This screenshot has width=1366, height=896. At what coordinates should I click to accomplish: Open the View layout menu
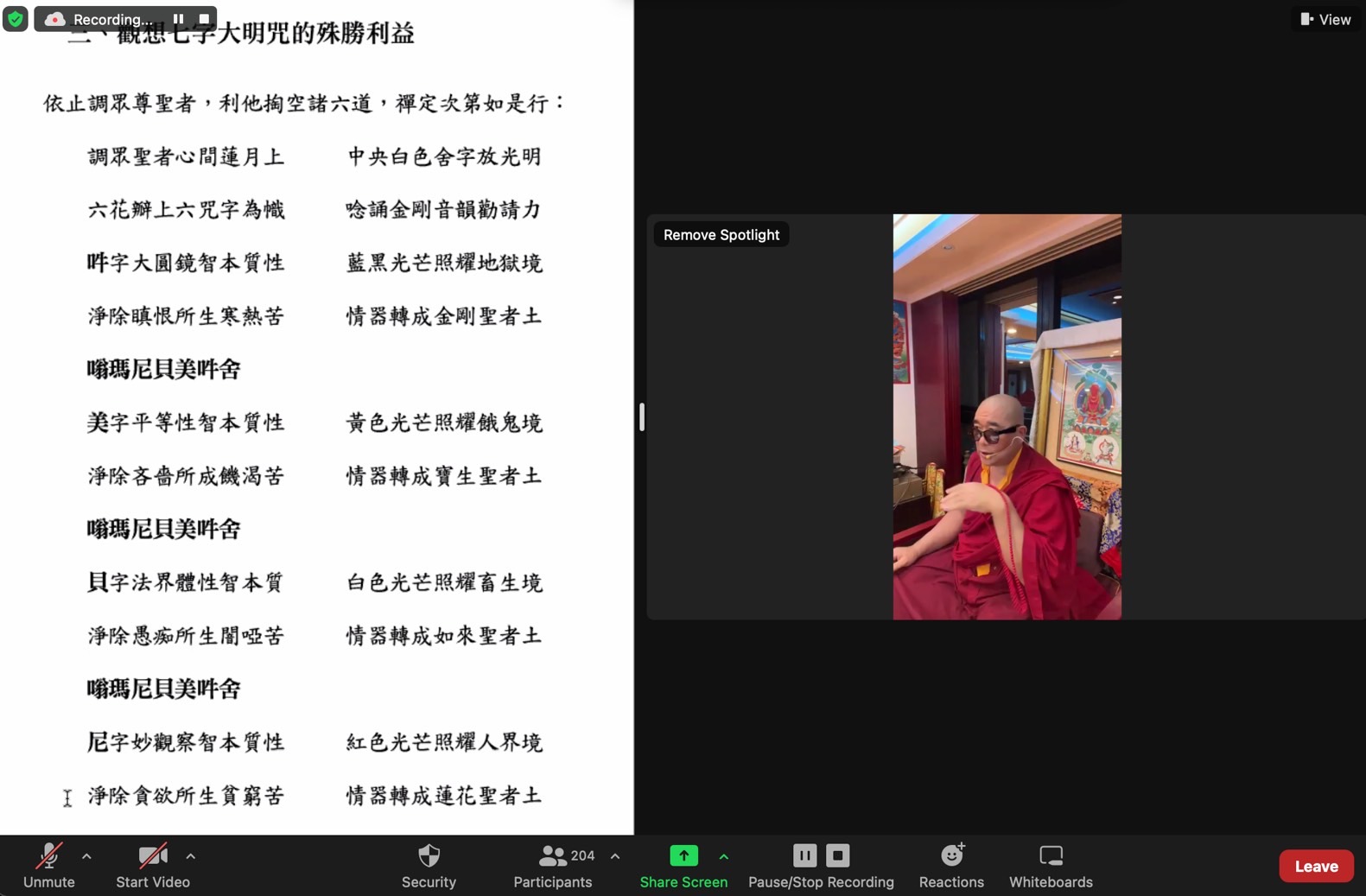tap(1325, 19)
